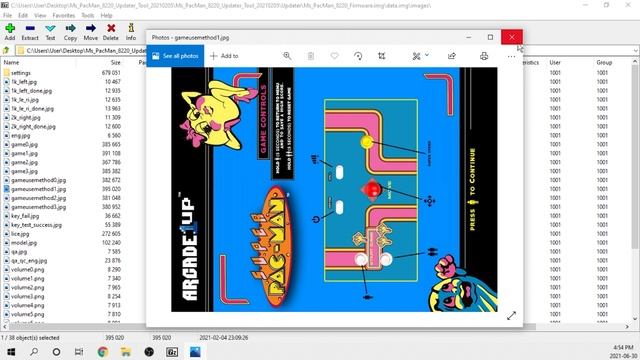Delete the photo with trash icon

pos(311,56)
